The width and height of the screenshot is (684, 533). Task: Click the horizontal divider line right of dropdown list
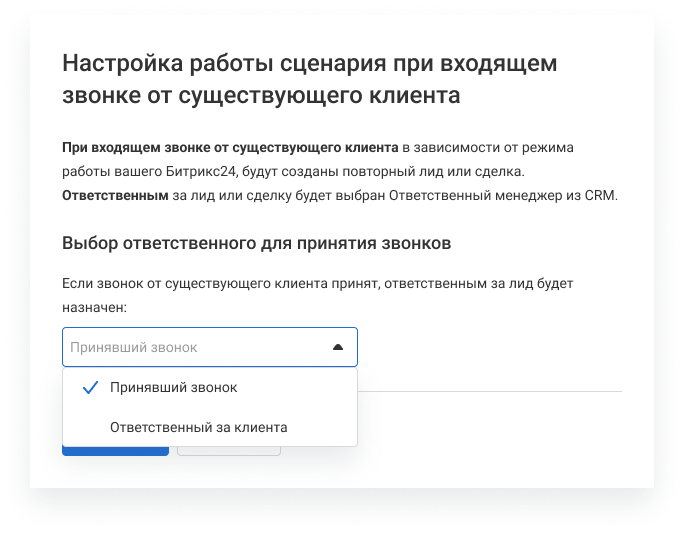click(490, 391)
